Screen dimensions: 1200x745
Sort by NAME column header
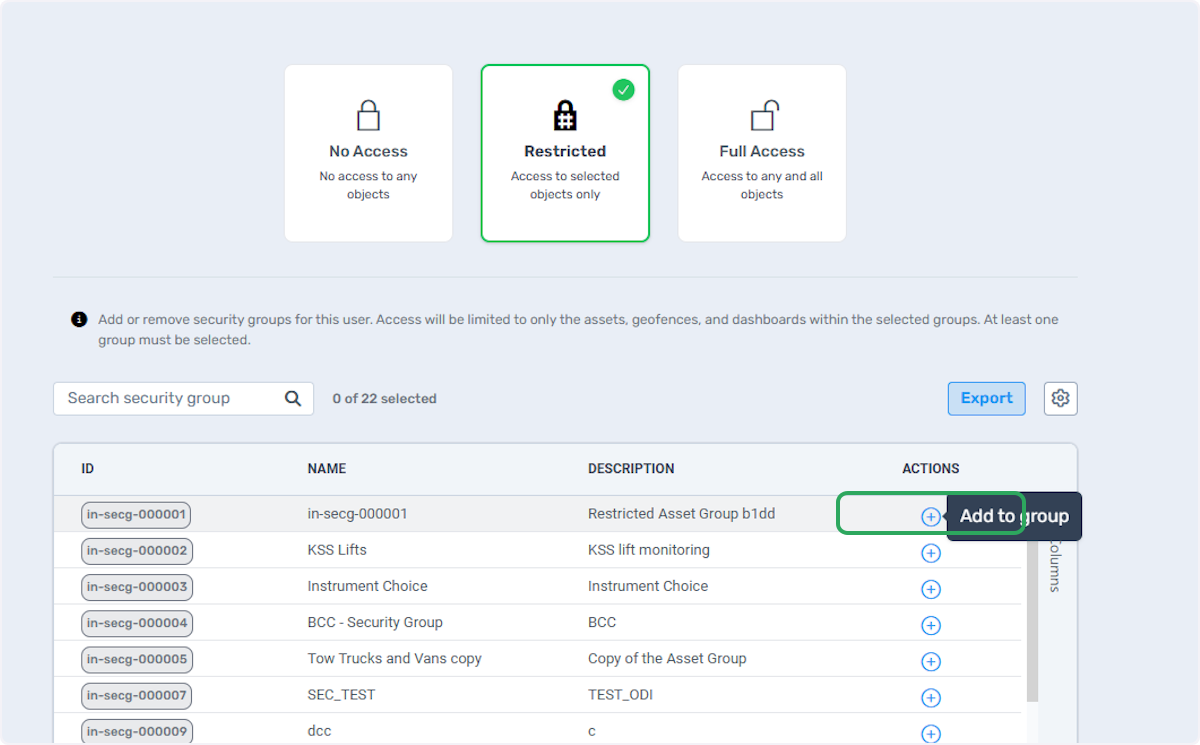(327, 468)
